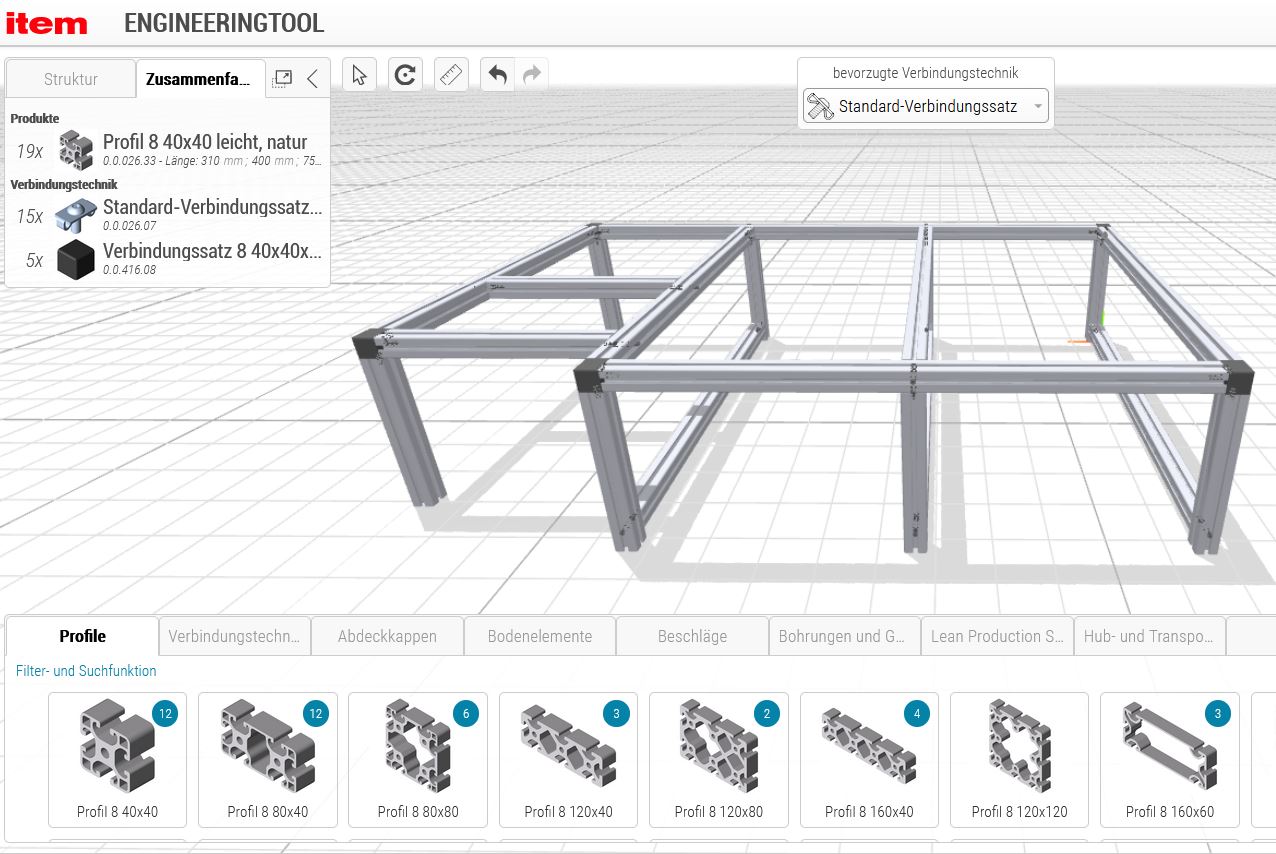Click the 2 badge on Profil 8 120x80

(767, 714)
